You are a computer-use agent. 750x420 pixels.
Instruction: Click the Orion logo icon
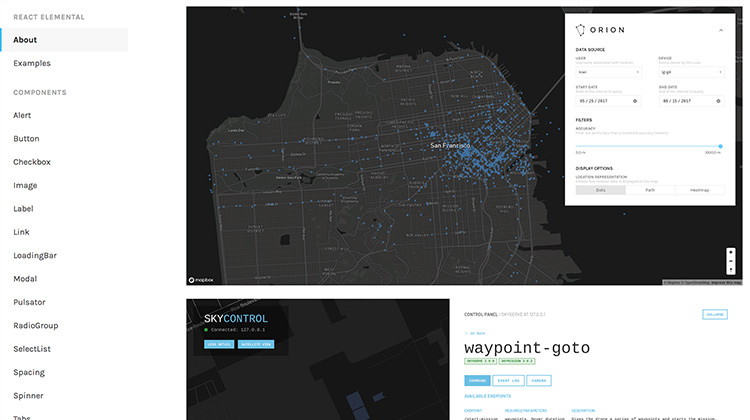point(582,30)
